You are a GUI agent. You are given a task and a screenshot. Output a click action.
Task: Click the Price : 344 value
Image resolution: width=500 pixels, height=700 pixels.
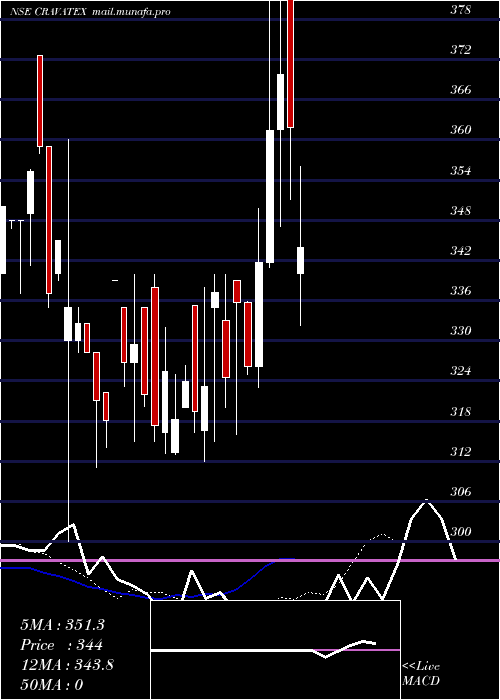pos(62,645)
